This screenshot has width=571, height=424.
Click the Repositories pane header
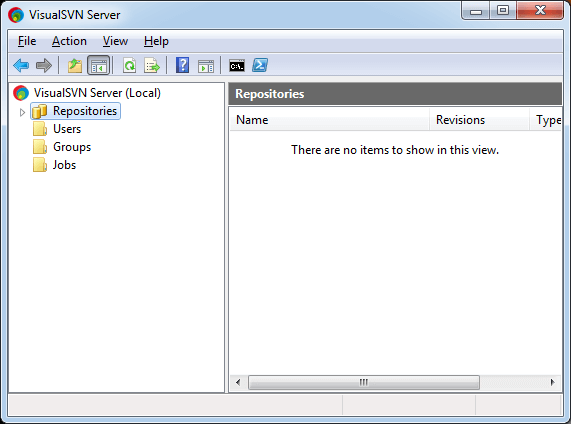pos(395,94)
